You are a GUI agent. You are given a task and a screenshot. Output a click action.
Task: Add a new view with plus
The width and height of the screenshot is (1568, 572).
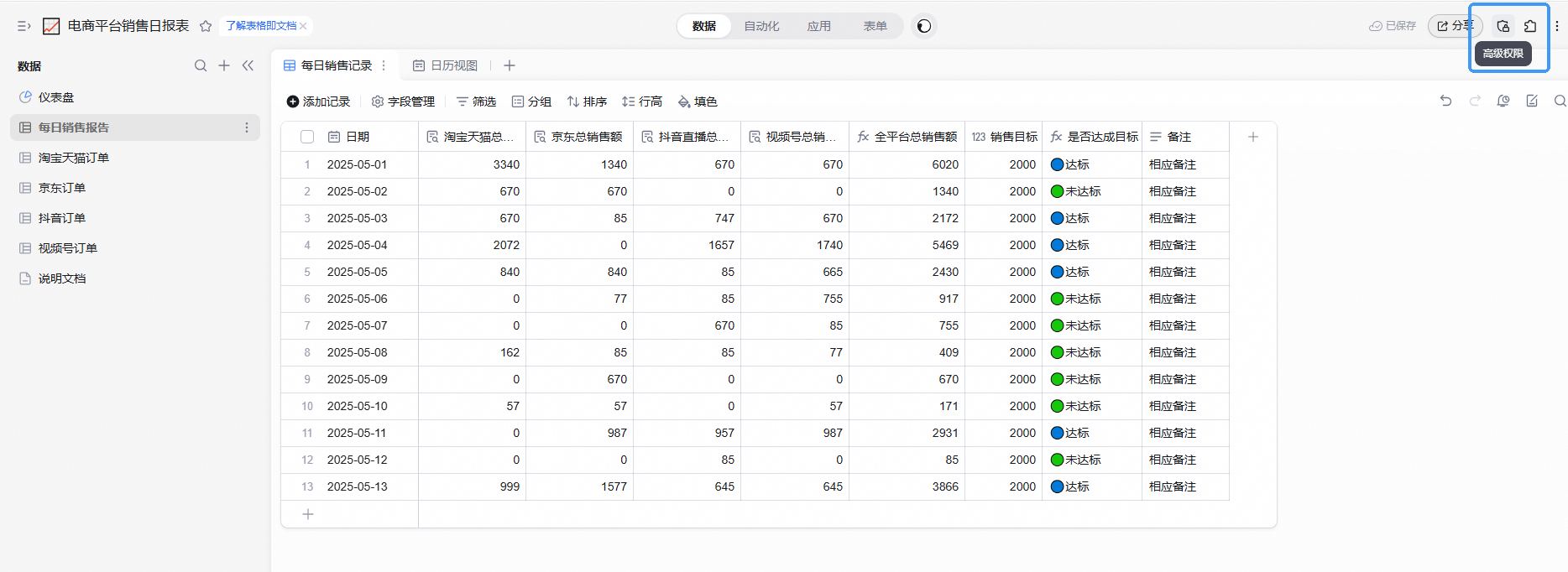click(x=510, y=65)
